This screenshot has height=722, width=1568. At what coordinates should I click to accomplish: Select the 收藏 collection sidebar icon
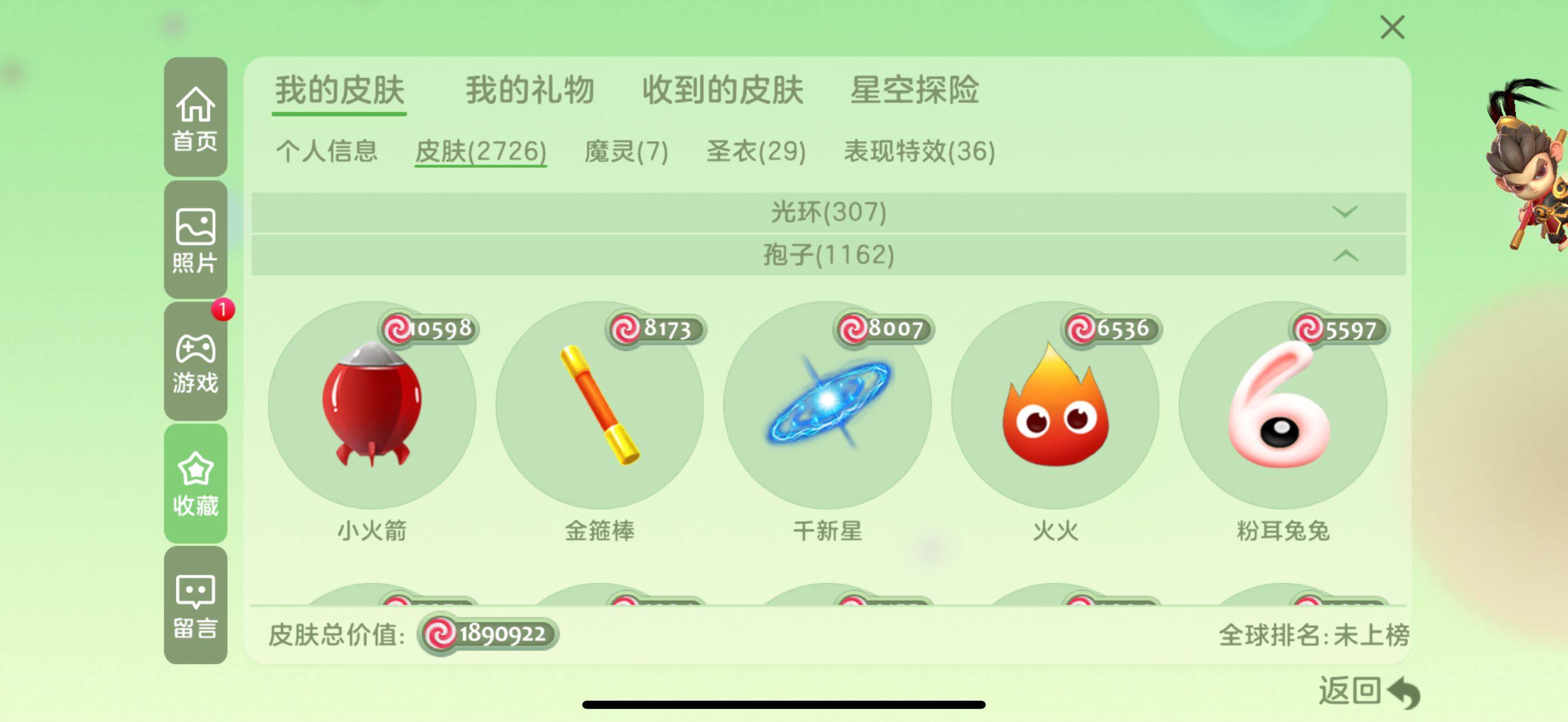195,483
